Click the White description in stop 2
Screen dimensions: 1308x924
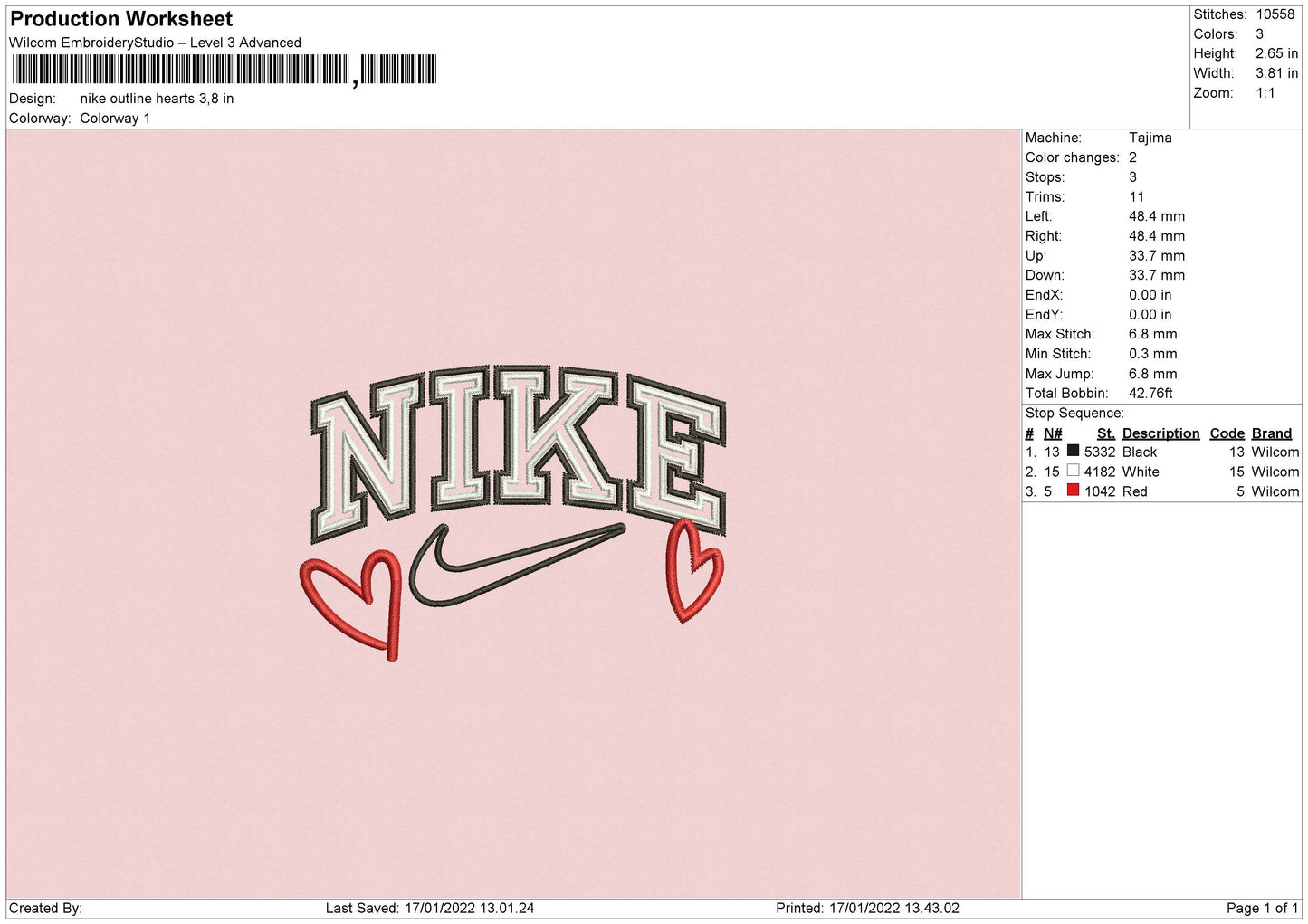pos(1141,472)
